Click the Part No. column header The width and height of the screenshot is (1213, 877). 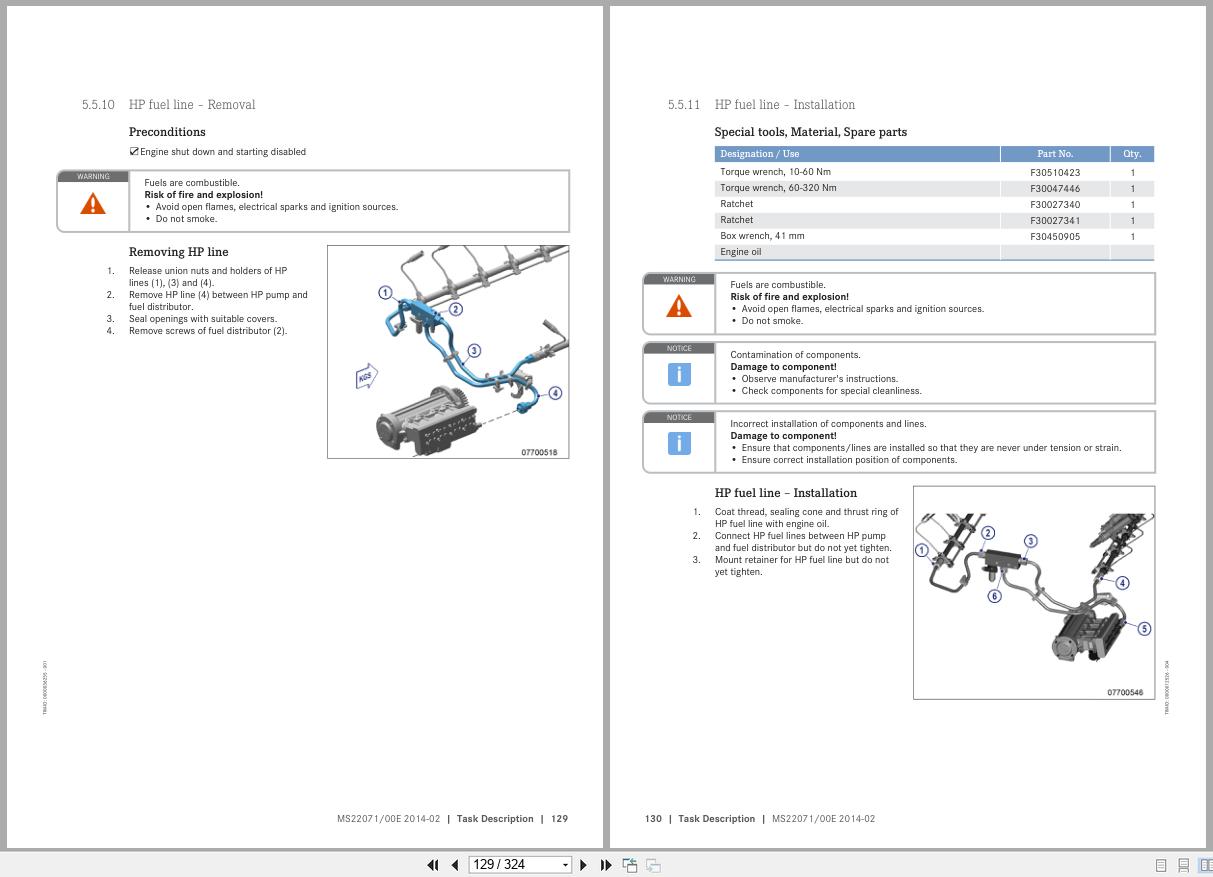1055,154
